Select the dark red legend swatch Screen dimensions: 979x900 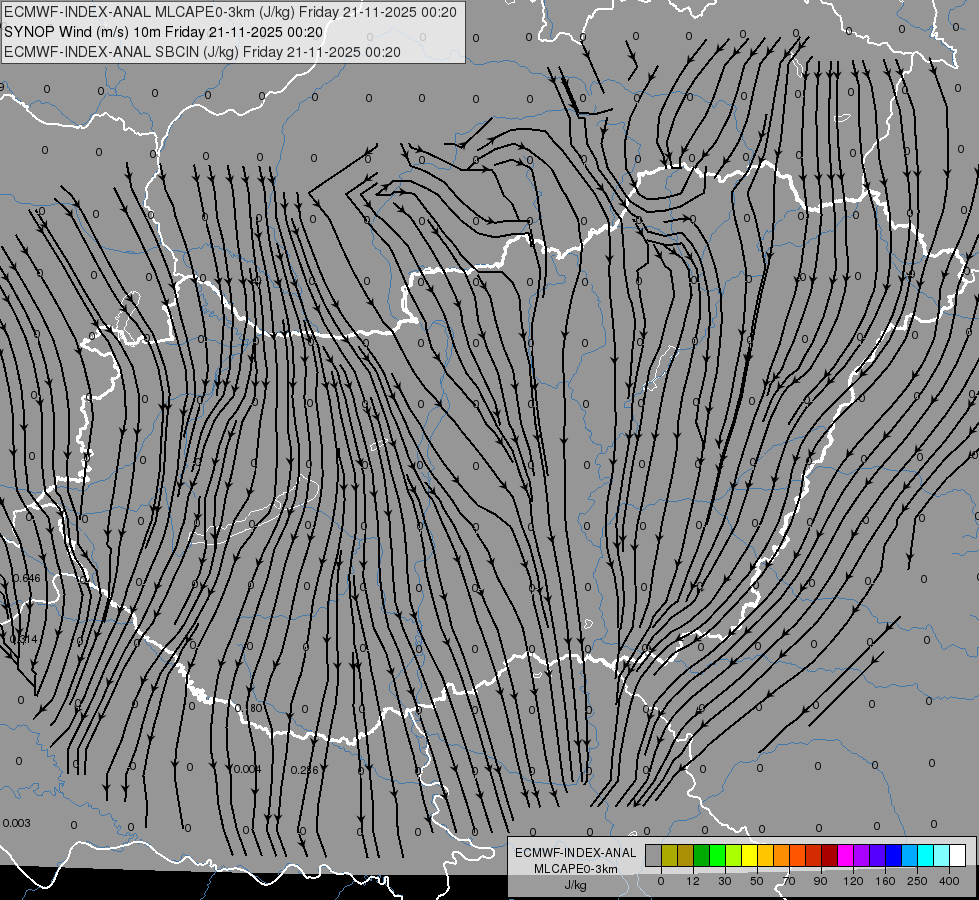click(x=829, y=856)
